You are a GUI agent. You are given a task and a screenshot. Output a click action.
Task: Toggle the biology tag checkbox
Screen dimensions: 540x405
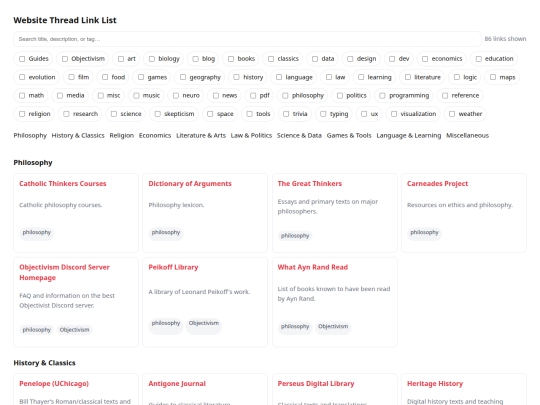pyautogui.click(x=152, y=59)
